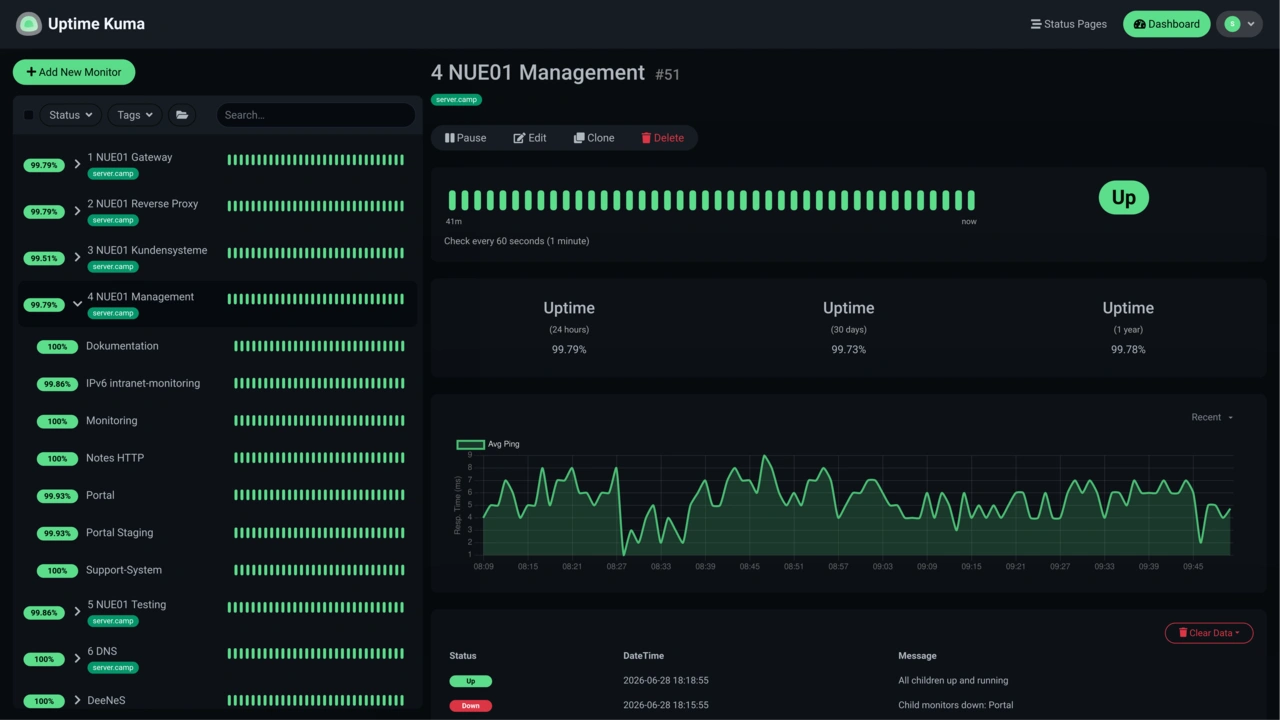Click Add New Monitor button

tap(74, 72)
